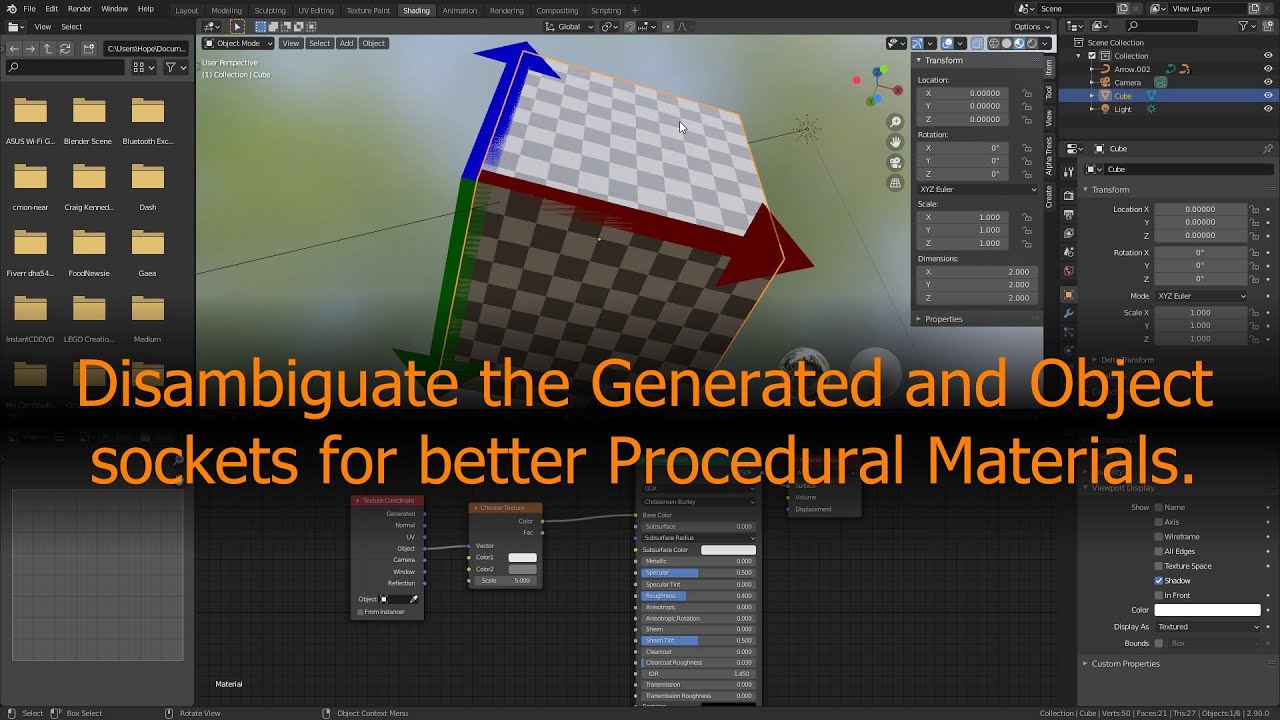1280x720 pixels.
Task: Refresh the file browser list
Action: pyautogui.click(x=65, y=48)
